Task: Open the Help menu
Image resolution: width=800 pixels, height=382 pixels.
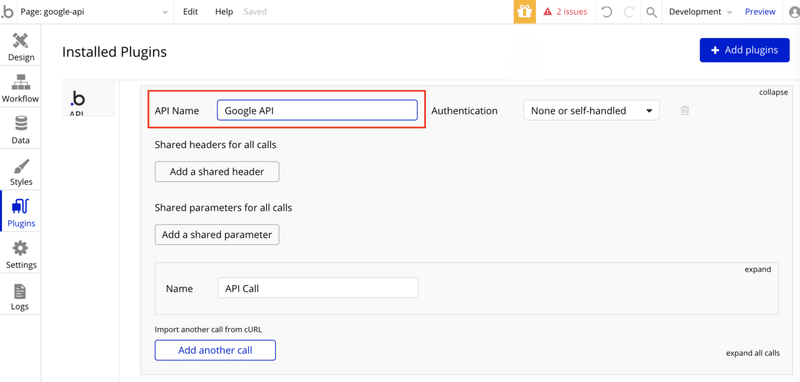Action: [223, 12]
